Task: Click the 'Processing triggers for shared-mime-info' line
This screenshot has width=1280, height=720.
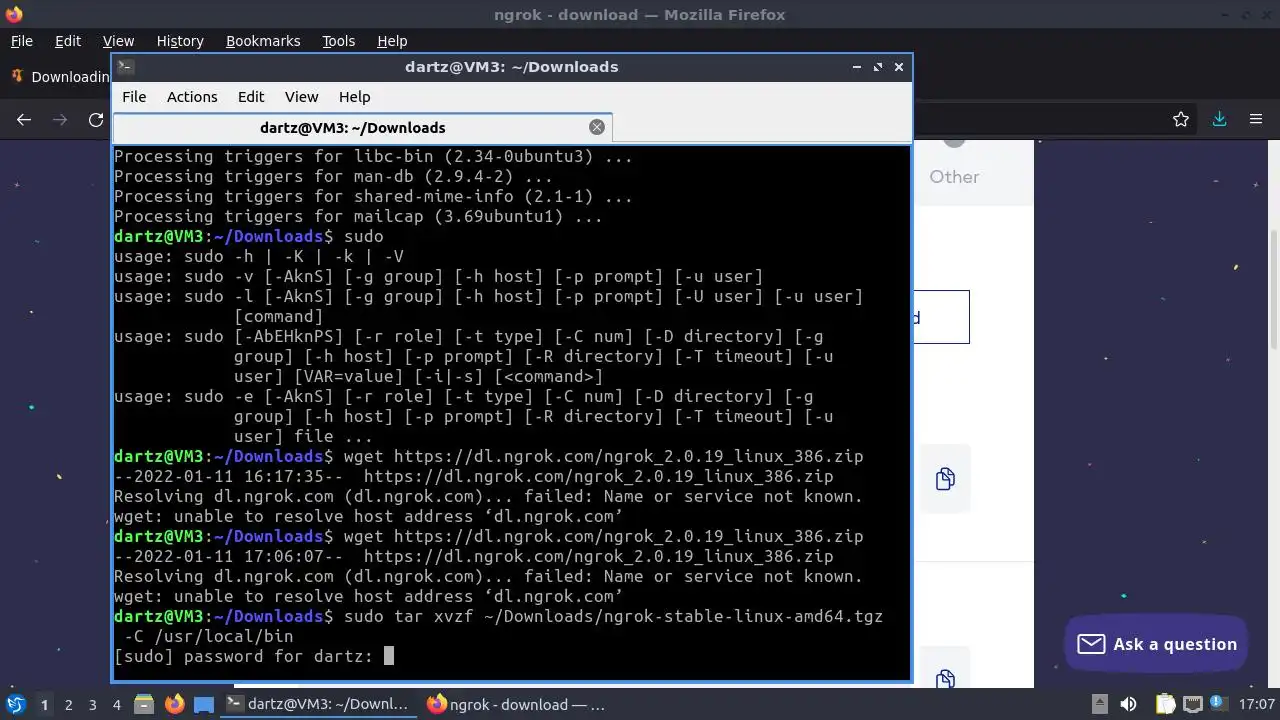Action: 373,196
